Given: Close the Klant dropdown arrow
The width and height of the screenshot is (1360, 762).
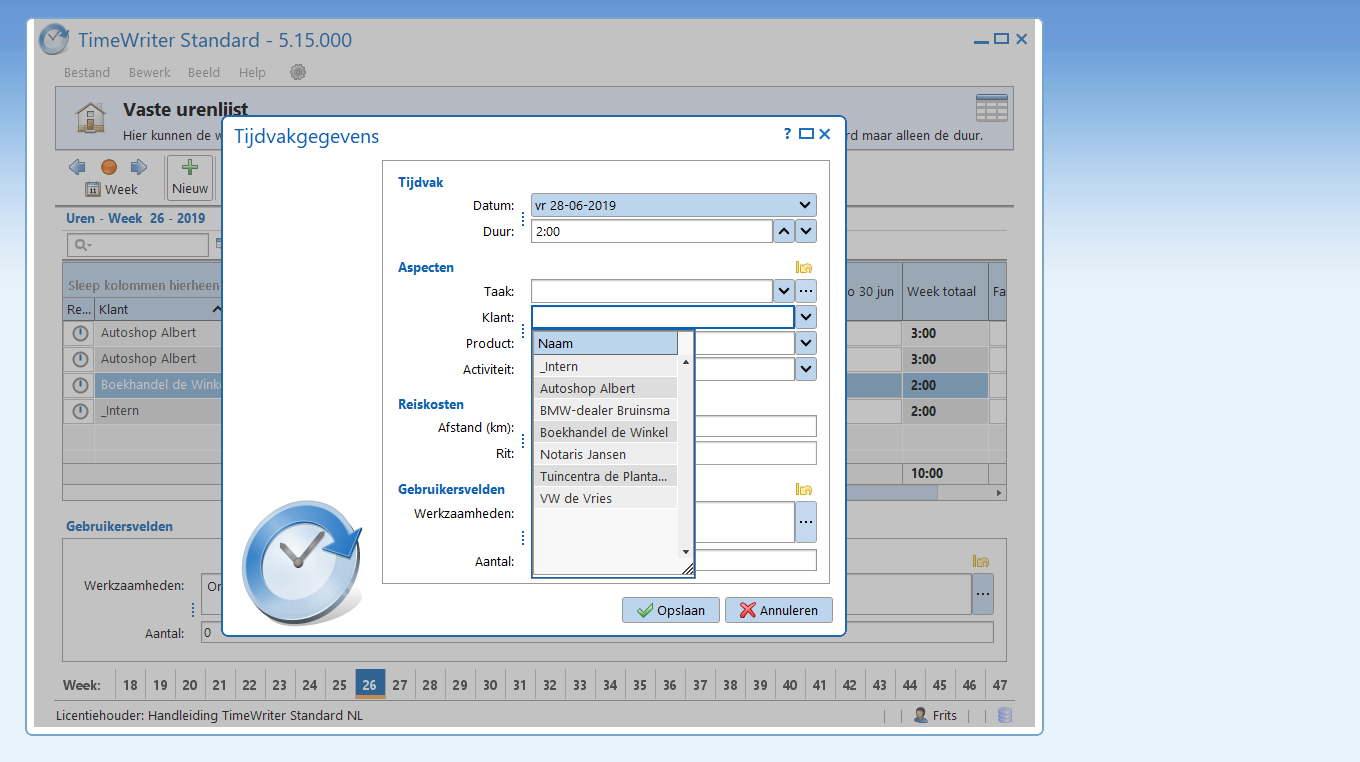Looking at the screenshot, I should pyautogui.click(x=806, y=317).
